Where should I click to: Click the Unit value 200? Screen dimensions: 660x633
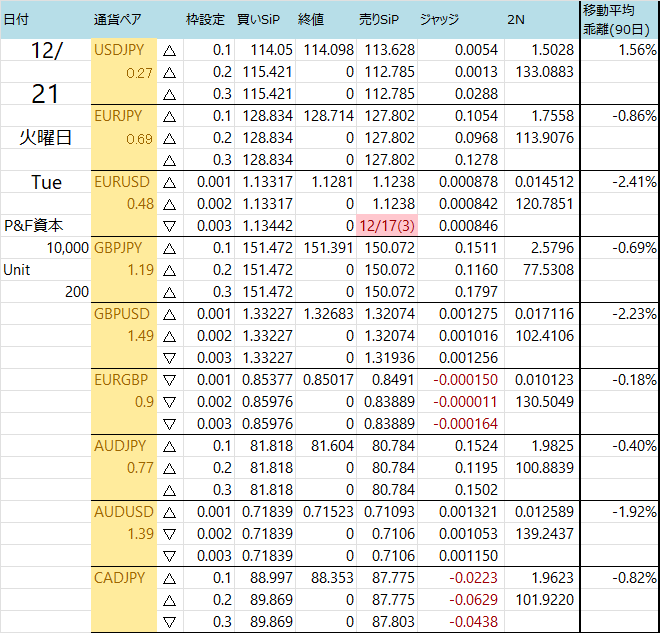click(x=77, y=292)
